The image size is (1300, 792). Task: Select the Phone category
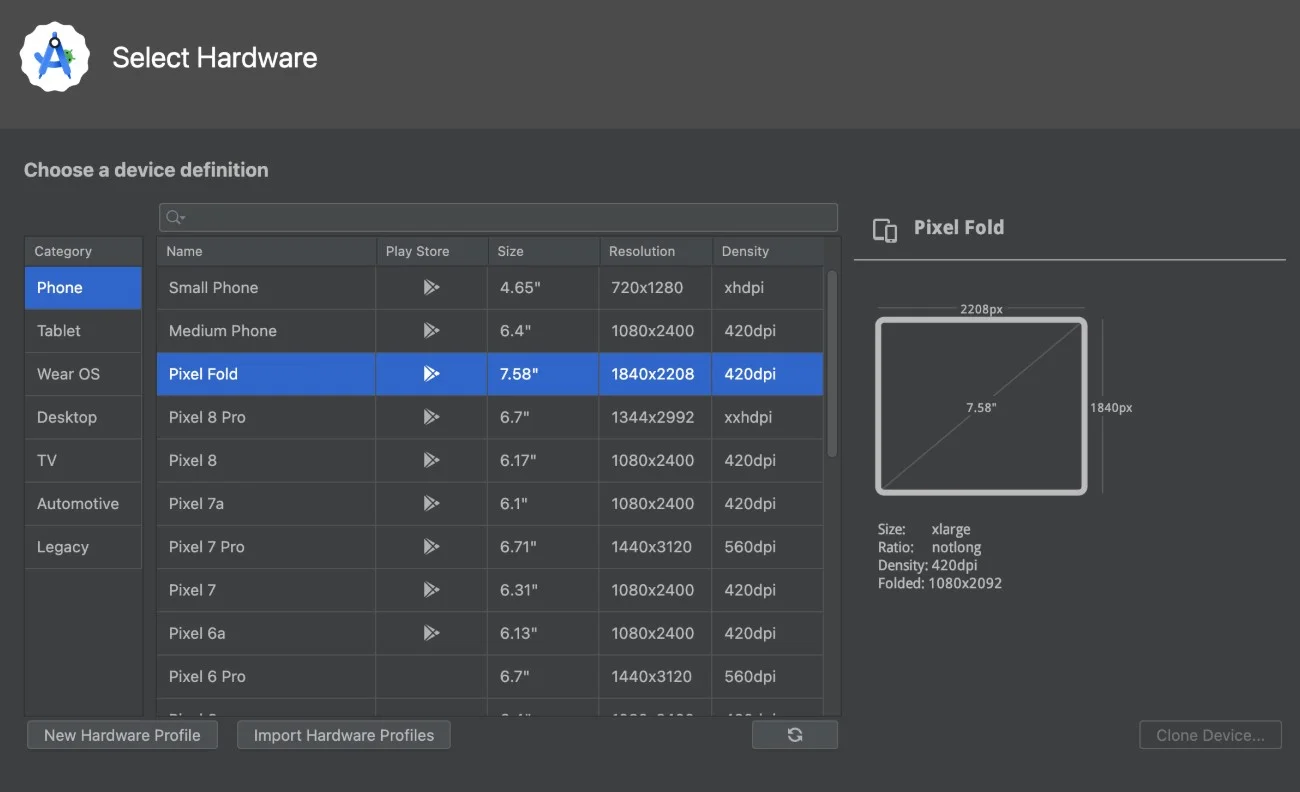pyautogui.click(x=83, y=288)
